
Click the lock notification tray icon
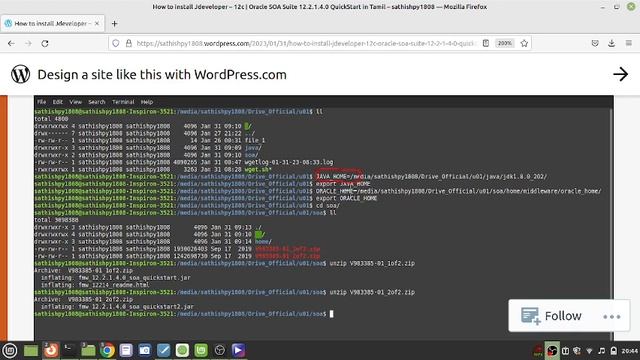[613, 351]
